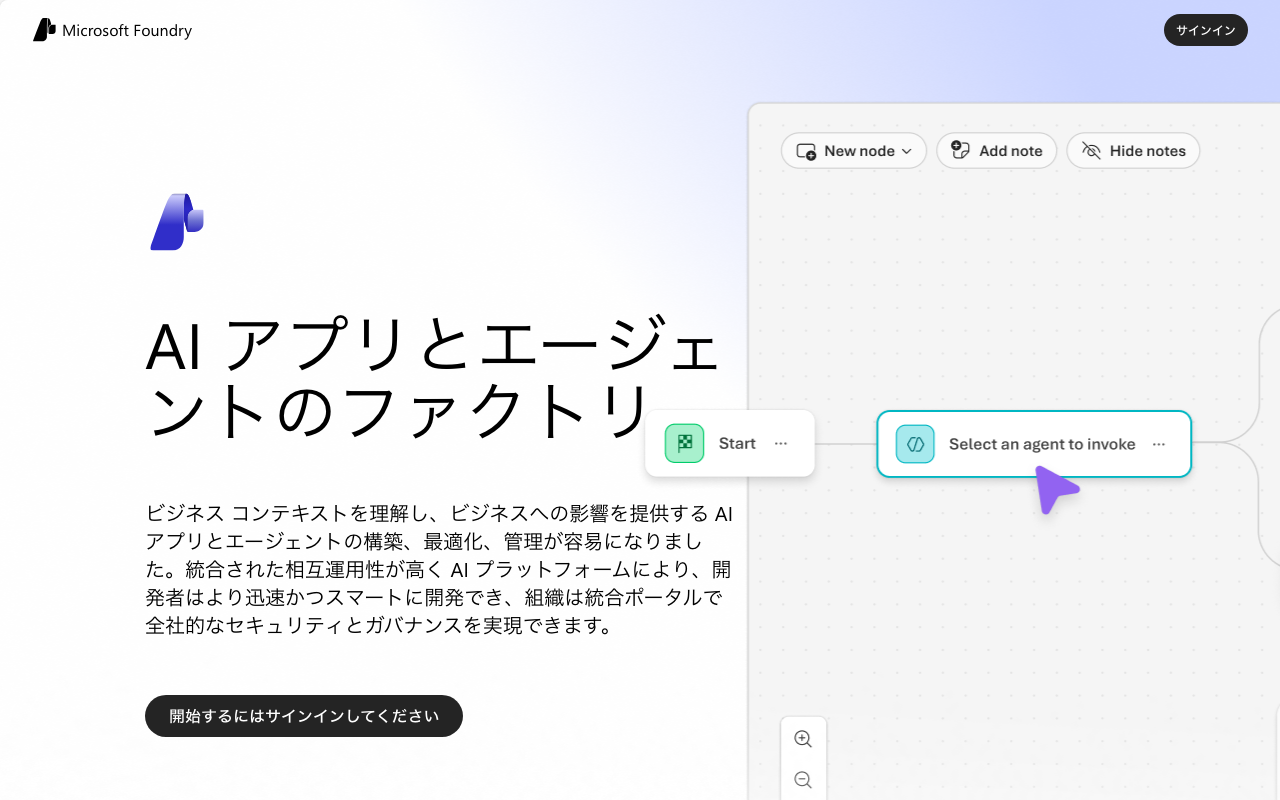
Task: Toggle Hide notes
Action: (1133, 151)
